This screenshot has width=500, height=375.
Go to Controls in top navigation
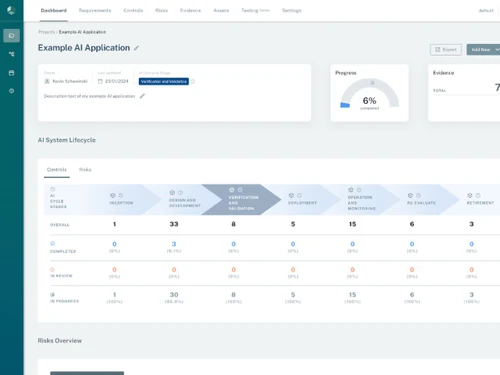tap(133, 11)
